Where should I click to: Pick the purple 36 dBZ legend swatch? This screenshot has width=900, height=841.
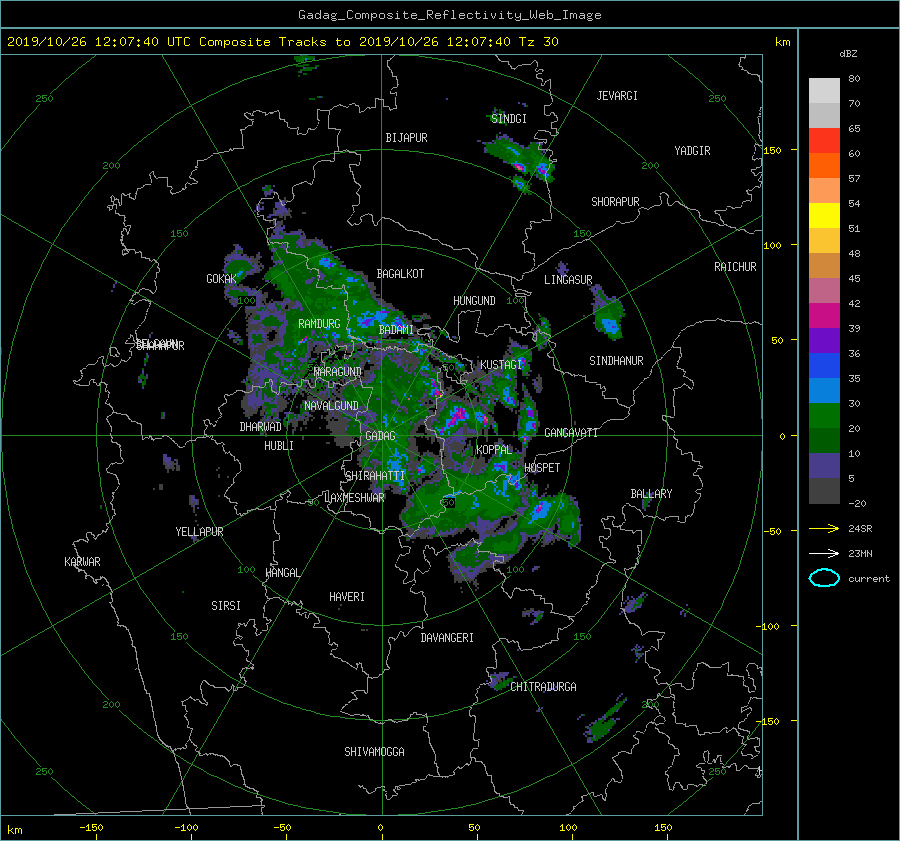pos(824,341)
